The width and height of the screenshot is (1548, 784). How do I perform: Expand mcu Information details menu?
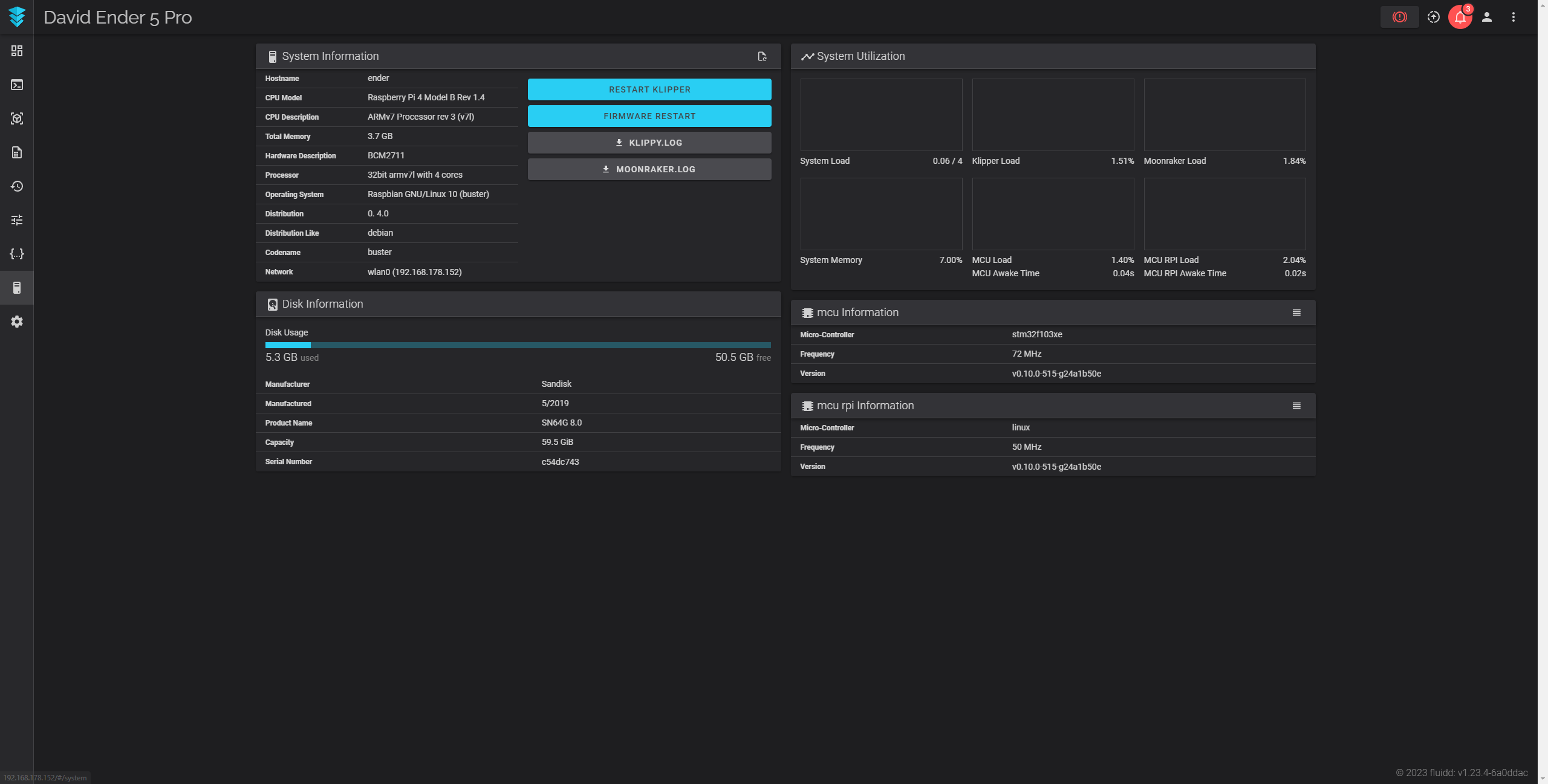click(1296, 313)
